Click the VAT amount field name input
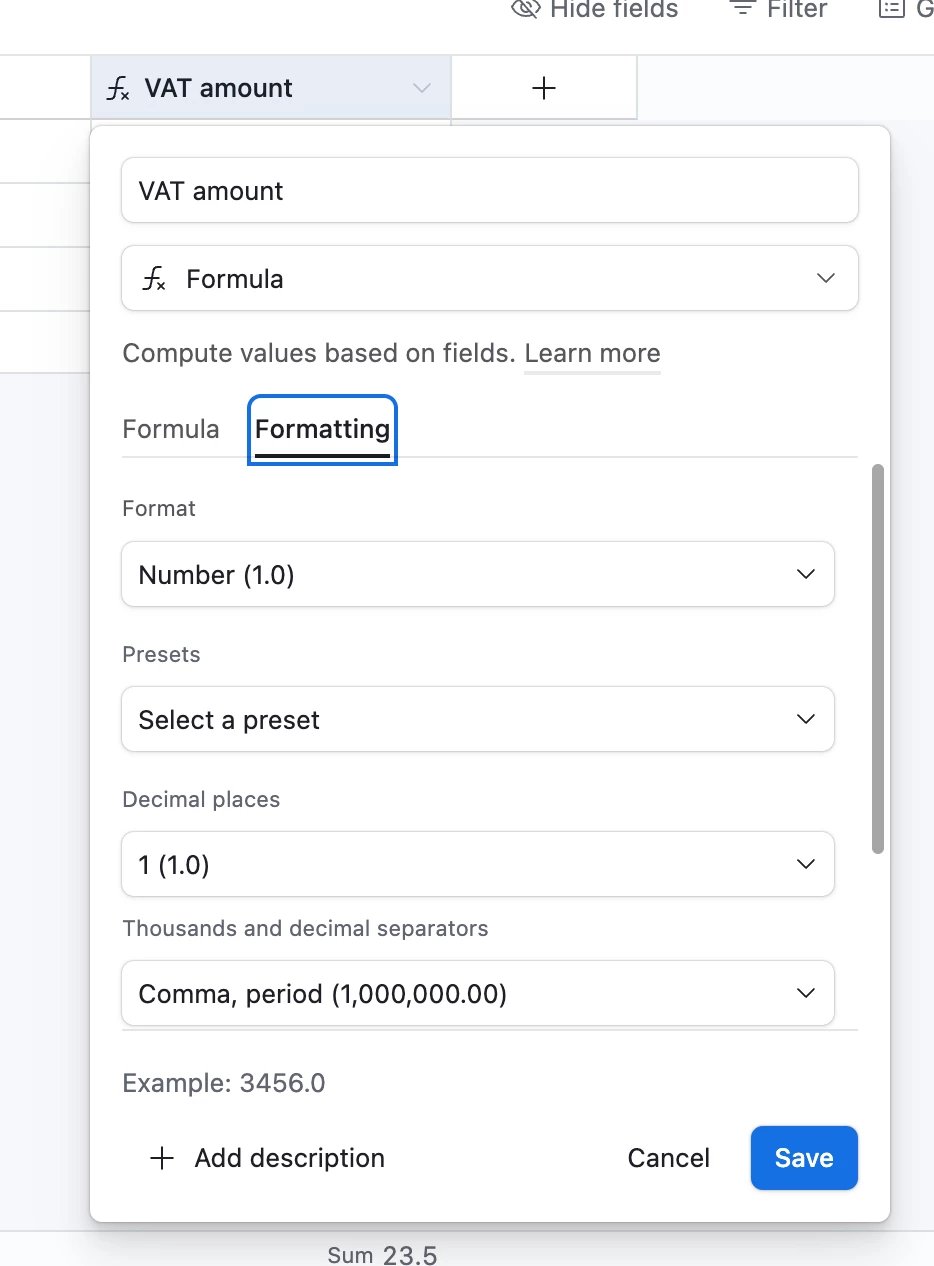The height and width of the screenshot is (1266, 934). [x=490, y=191]
